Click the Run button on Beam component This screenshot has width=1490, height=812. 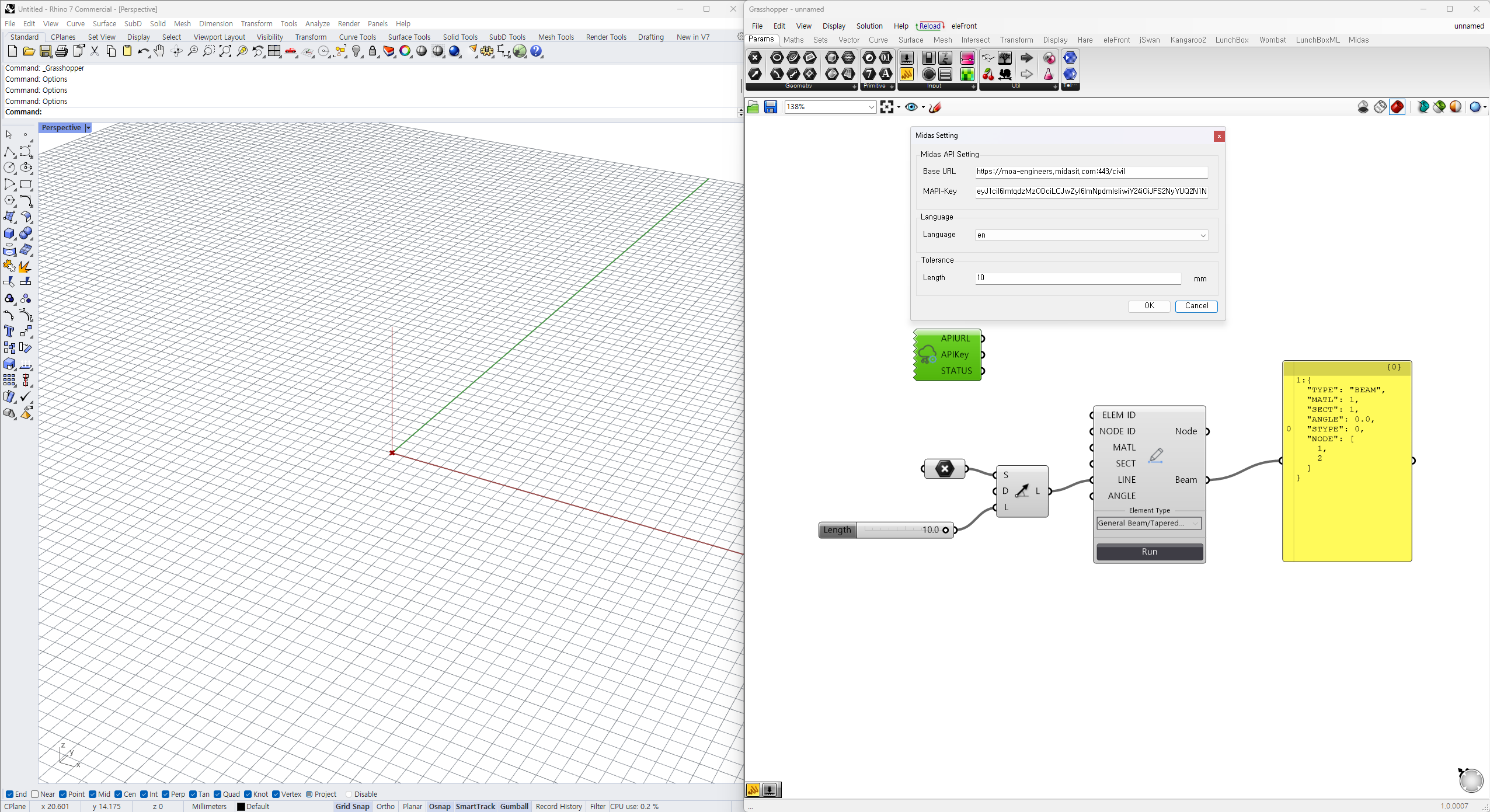(x=1149, y=552)
